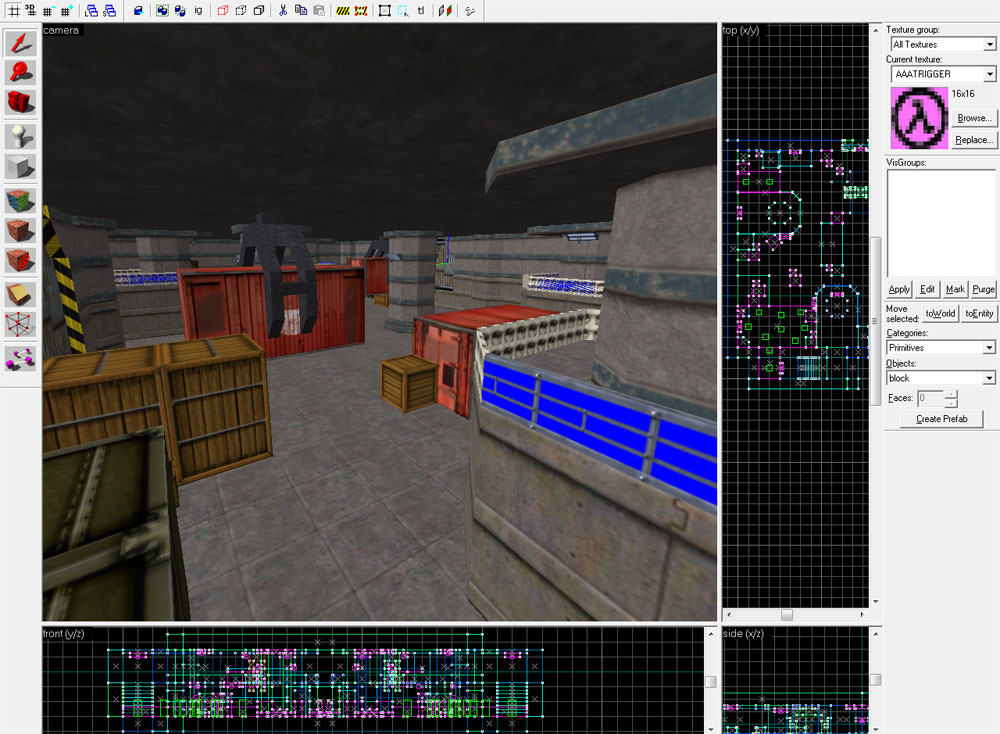Click the Paste toolbar icon
The image size is (1000, 734).
(x=318, y=11)
